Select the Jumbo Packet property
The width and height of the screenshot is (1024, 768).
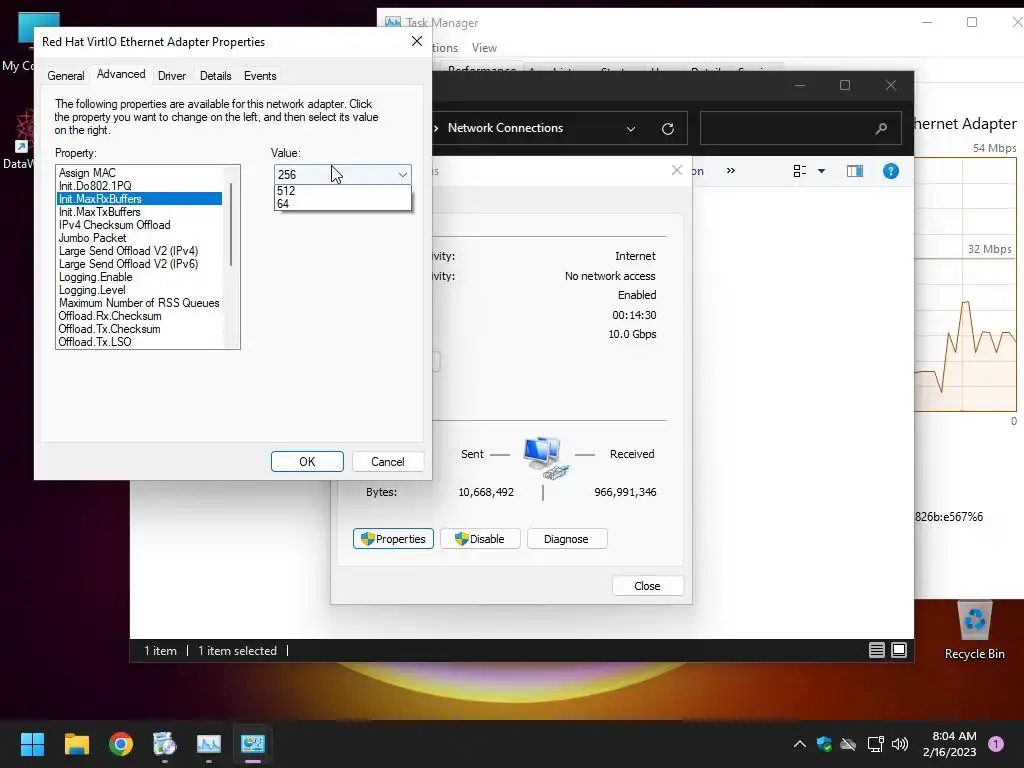[x=140, y=238]
